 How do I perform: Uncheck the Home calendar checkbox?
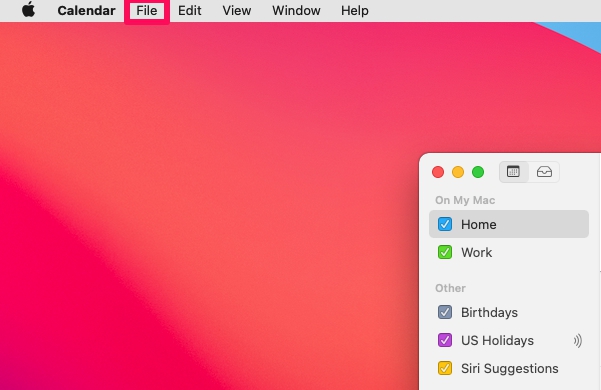[x=445, y=224]
